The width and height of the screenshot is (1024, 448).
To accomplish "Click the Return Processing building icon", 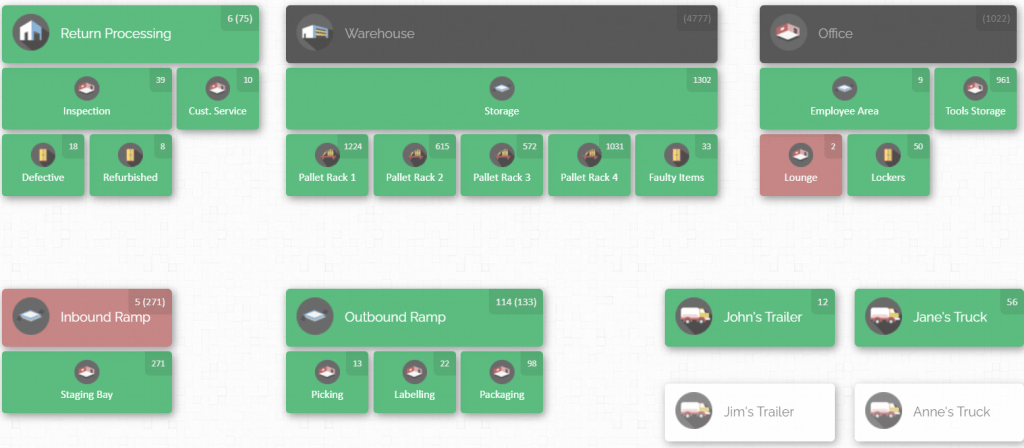I will click(x=31, y=33).
